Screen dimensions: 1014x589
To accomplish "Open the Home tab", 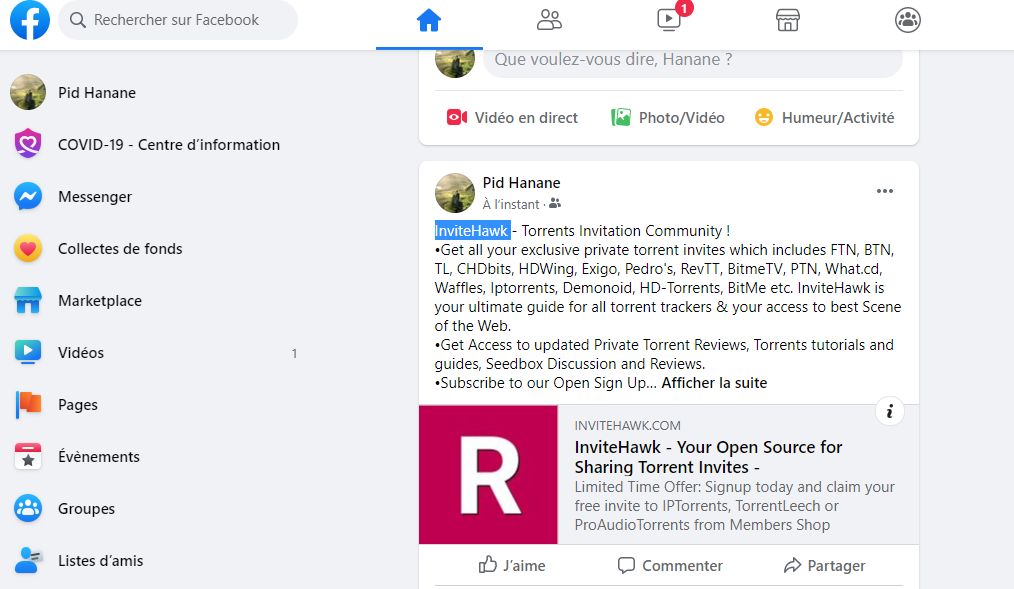I will click(429, 21).
